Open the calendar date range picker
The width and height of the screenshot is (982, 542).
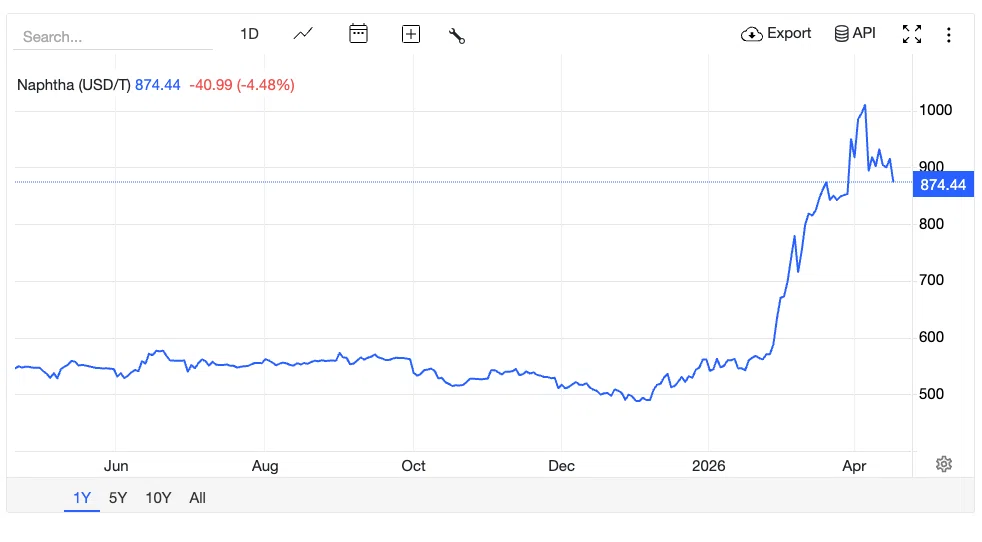point(358,33)
